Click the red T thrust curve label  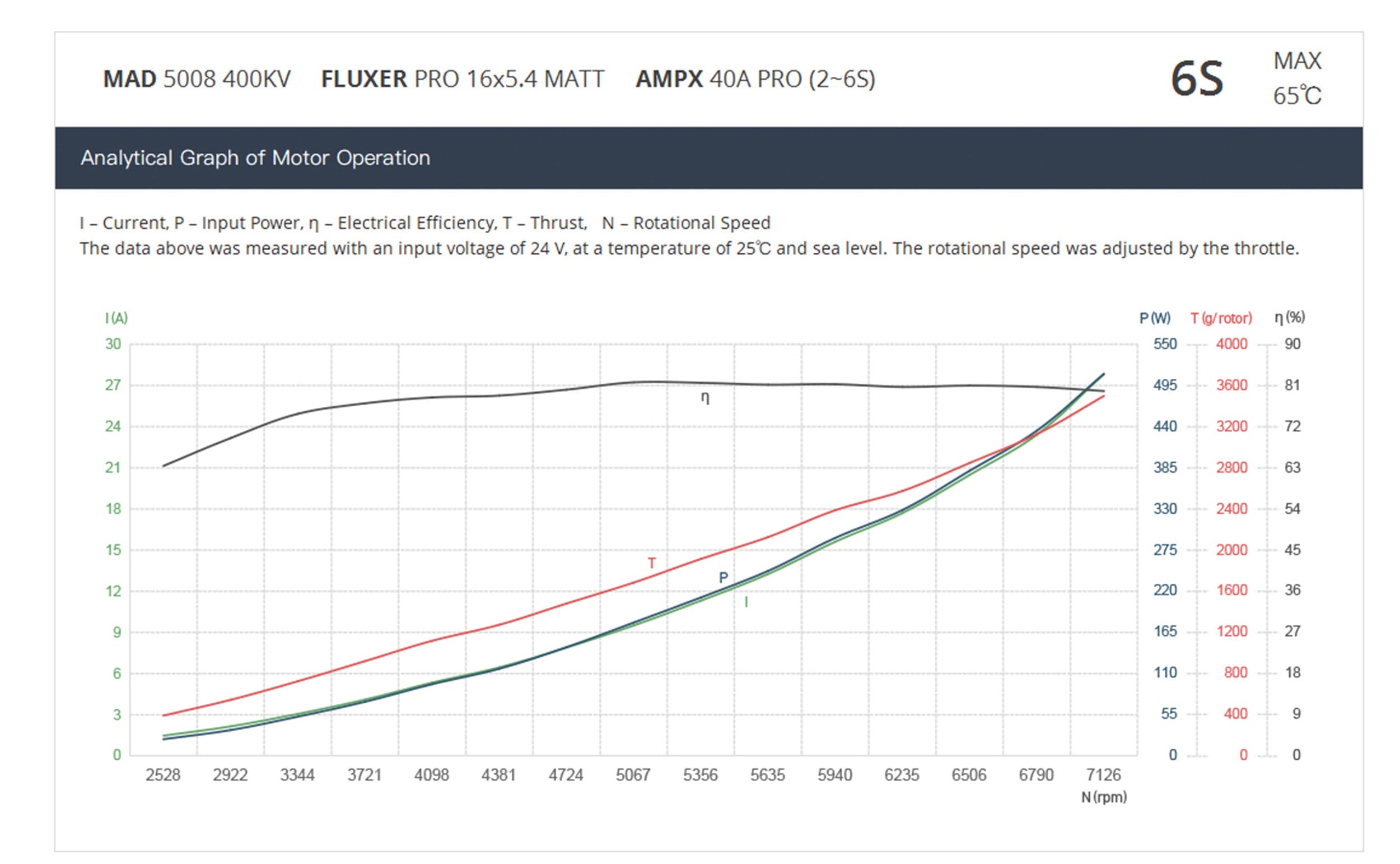tap(651, 563)
